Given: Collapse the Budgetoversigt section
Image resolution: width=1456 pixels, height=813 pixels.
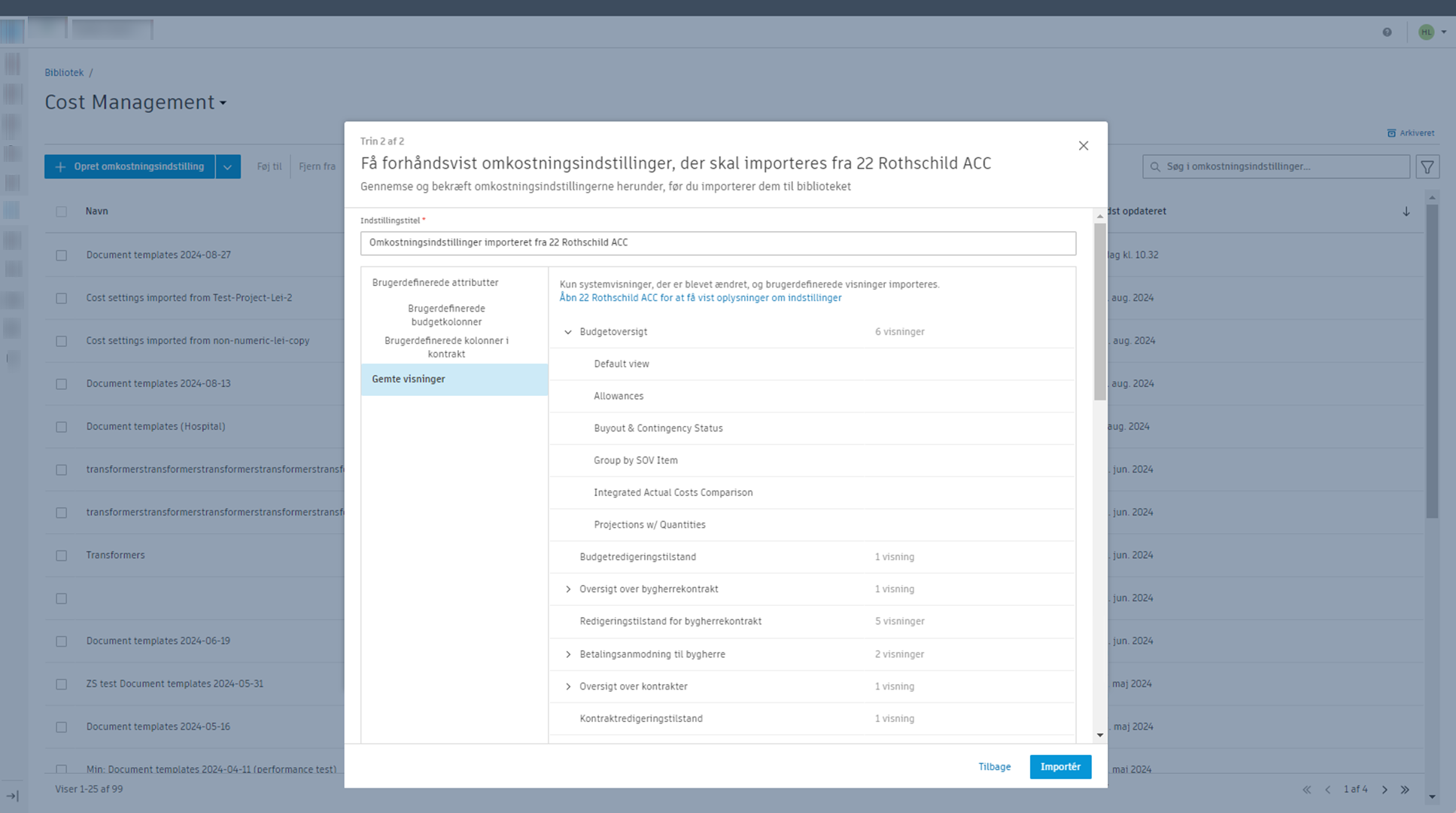Looking at the screenshot, I should point(568,332).
